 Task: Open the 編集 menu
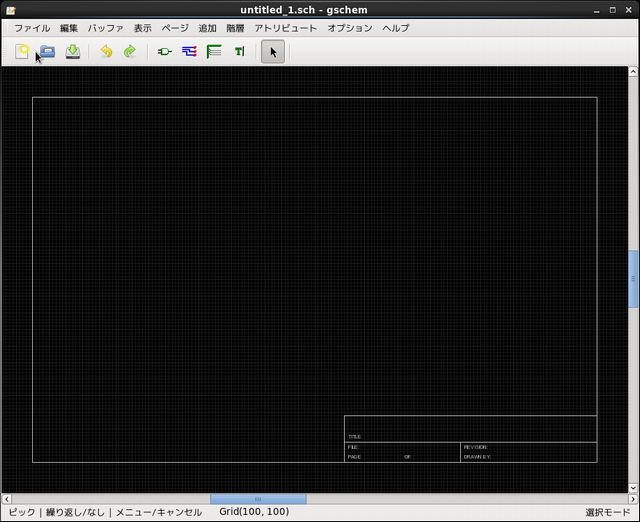[69, 28]
